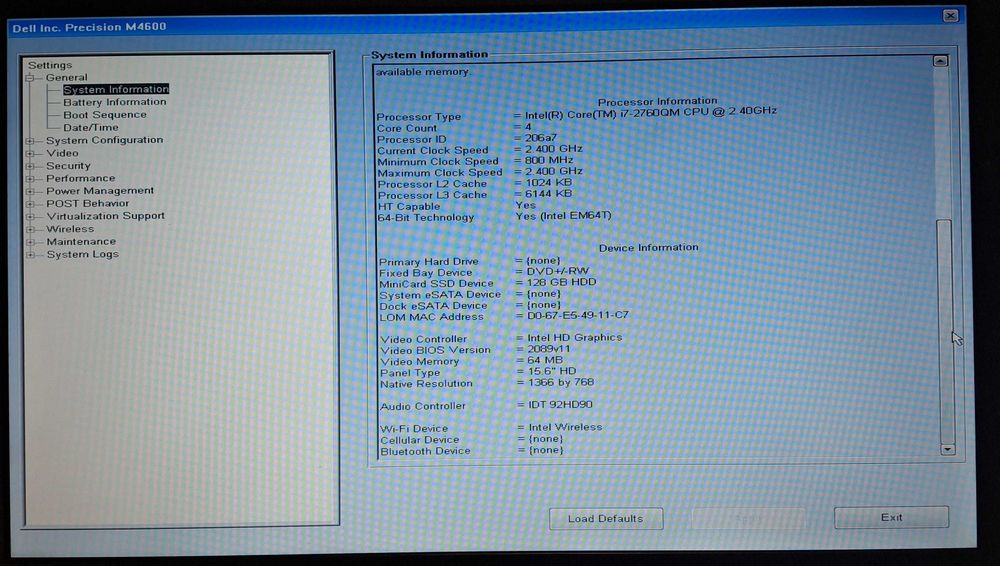This screenshot has height=566, width=1000.
Task: Expand the System Configuration node
Action: [x=29, y=140]
